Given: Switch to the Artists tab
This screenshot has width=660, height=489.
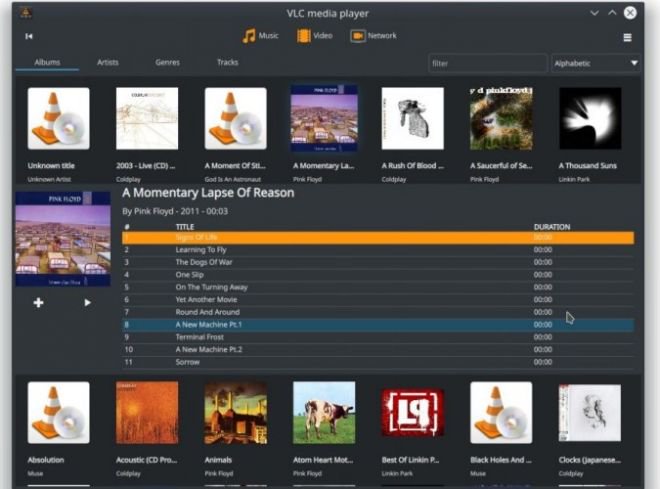Looking at the screenshot, I should coord(108,62).
